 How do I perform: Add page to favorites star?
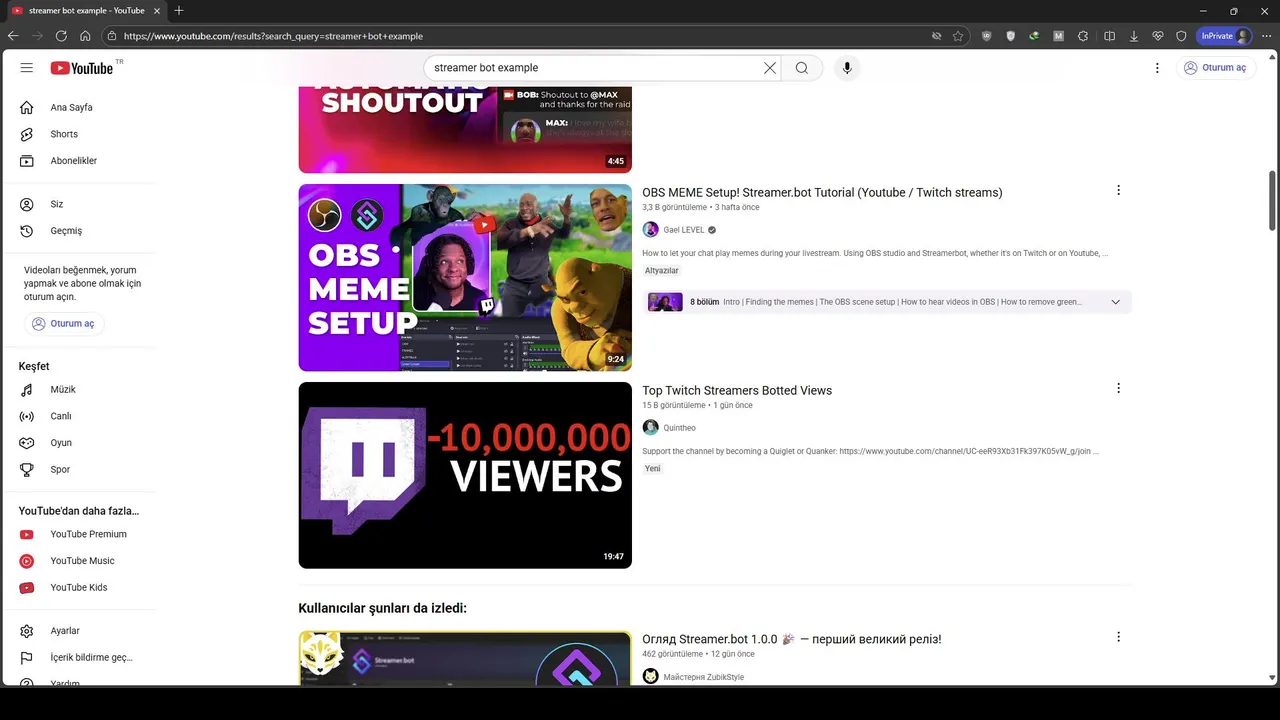point(958,36)
